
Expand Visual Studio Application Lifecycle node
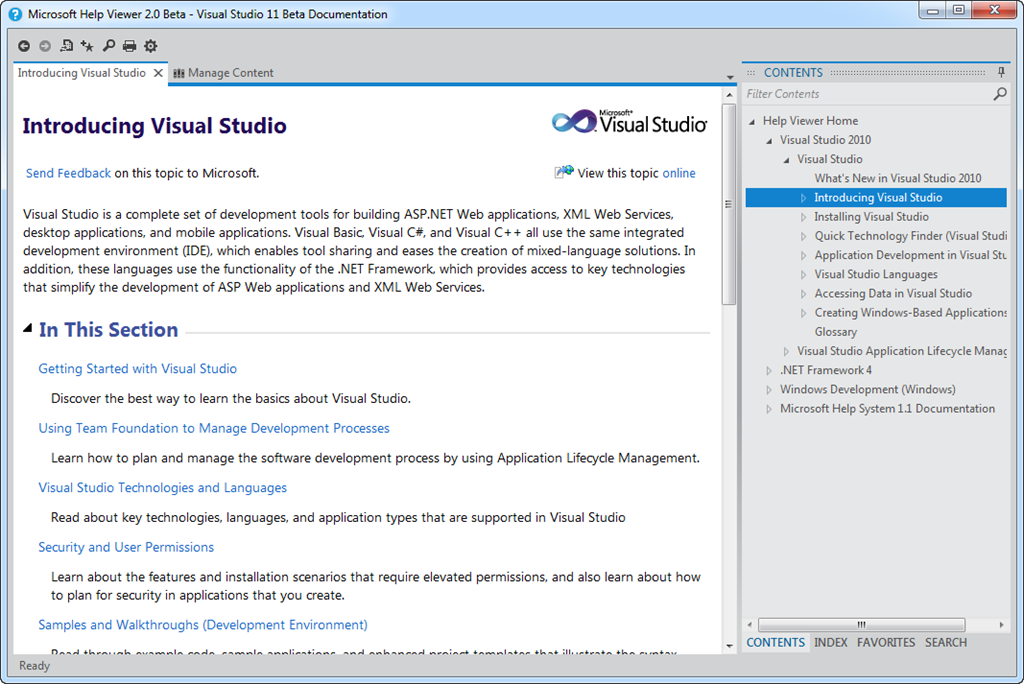(786, 351)
